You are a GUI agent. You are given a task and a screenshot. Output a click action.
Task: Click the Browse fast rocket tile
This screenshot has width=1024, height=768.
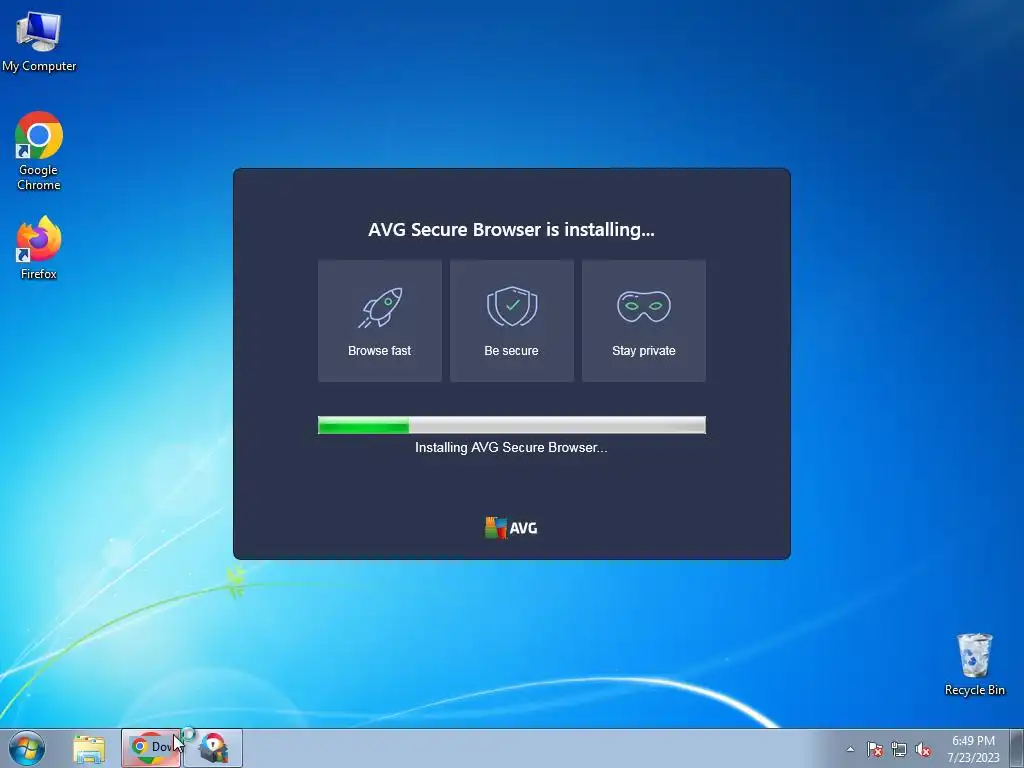[x=379, y=321]
